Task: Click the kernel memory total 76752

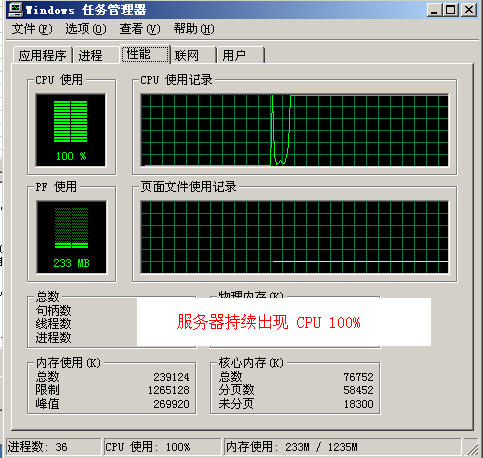Action: (x=358, y=377)
